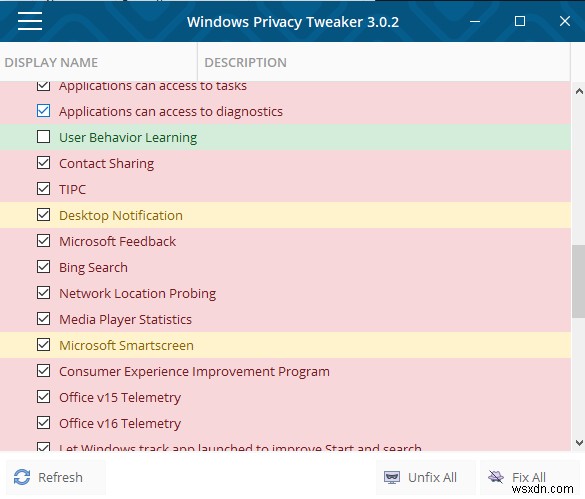Select the Microsoft Feedback label
This screenshot has height=499, width=585.
(x=118, y=241)
